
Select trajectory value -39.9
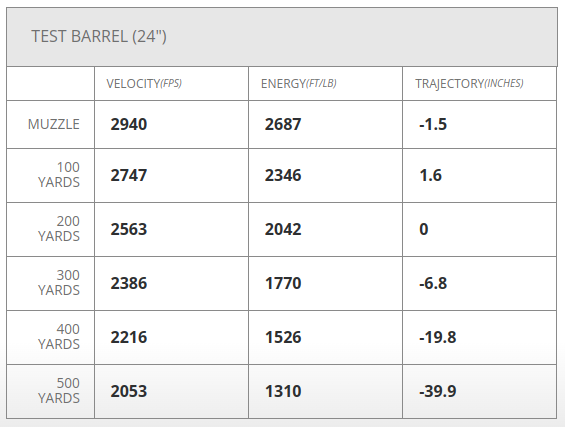(437, 391)
